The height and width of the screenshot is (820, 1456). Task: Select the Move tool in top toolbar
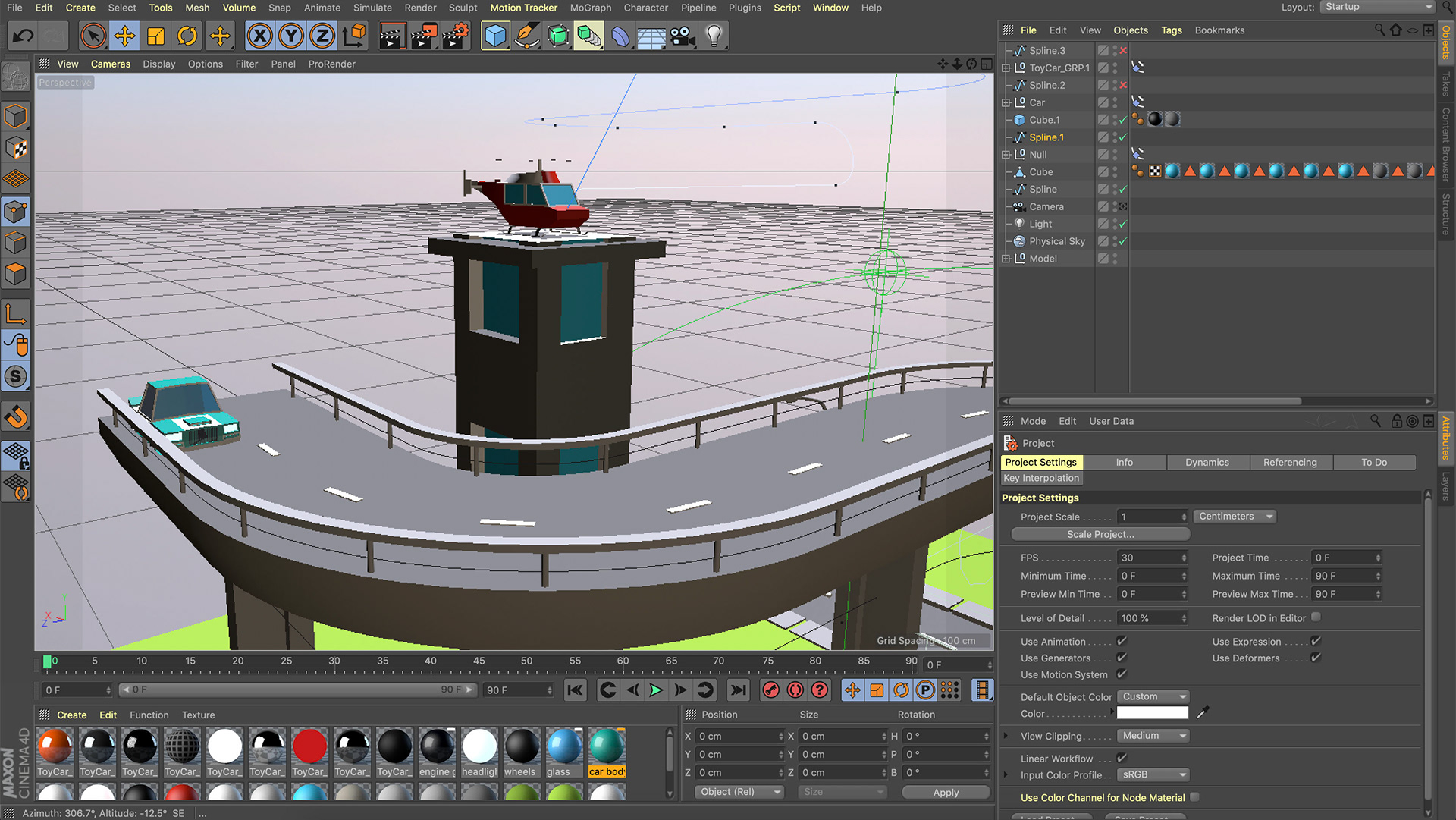[x=125, y=36]
